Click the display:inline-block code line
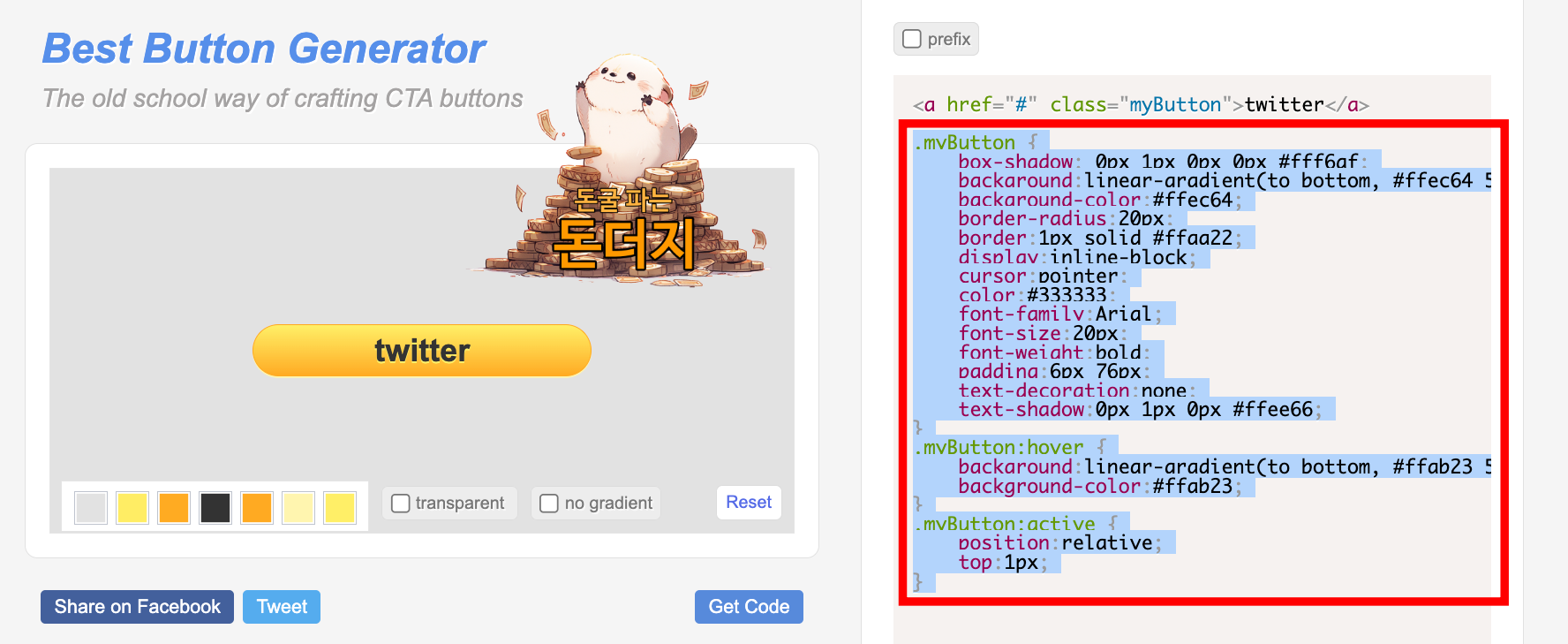The width and height of the screenshot is (1568, 644). [1079, 257]
